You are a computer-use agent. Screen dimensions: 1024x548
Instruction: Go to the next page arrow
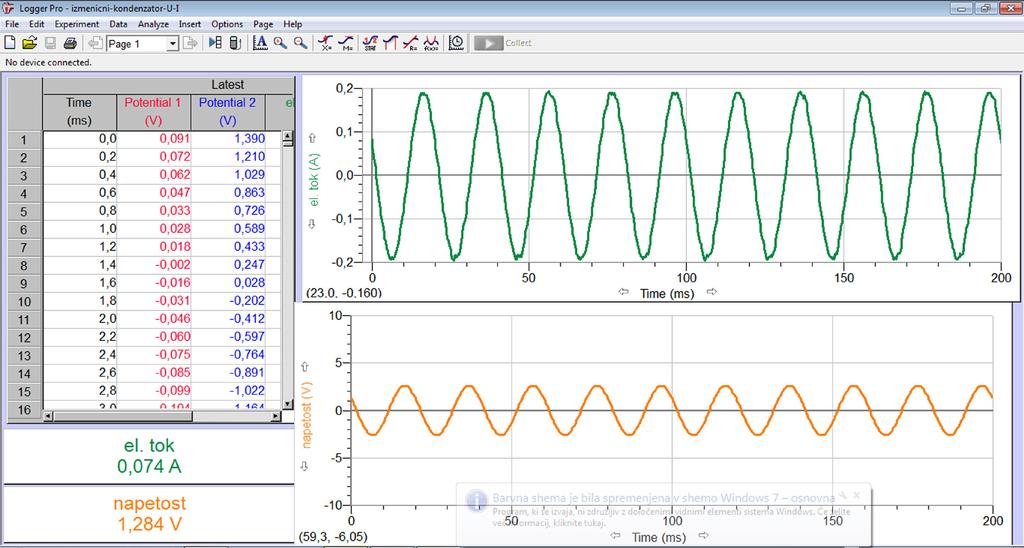point(190,43)
